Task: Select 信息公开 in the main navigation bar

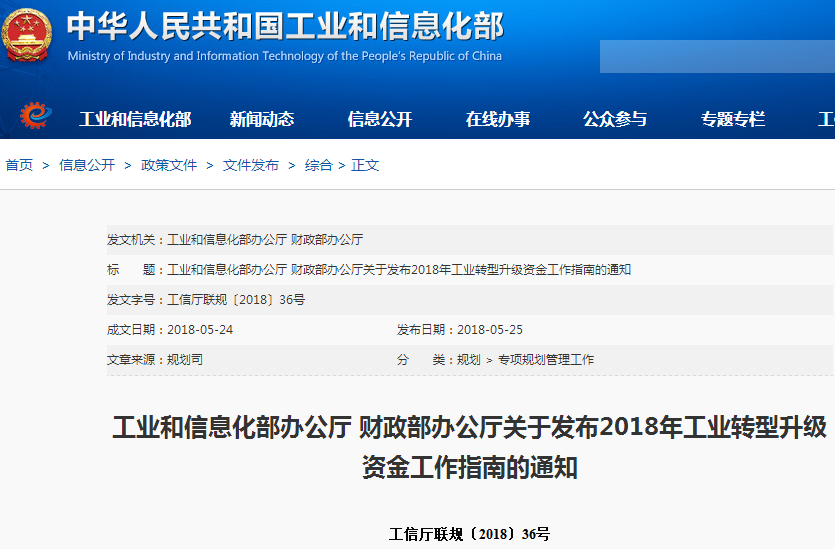Action: [380, 119]
